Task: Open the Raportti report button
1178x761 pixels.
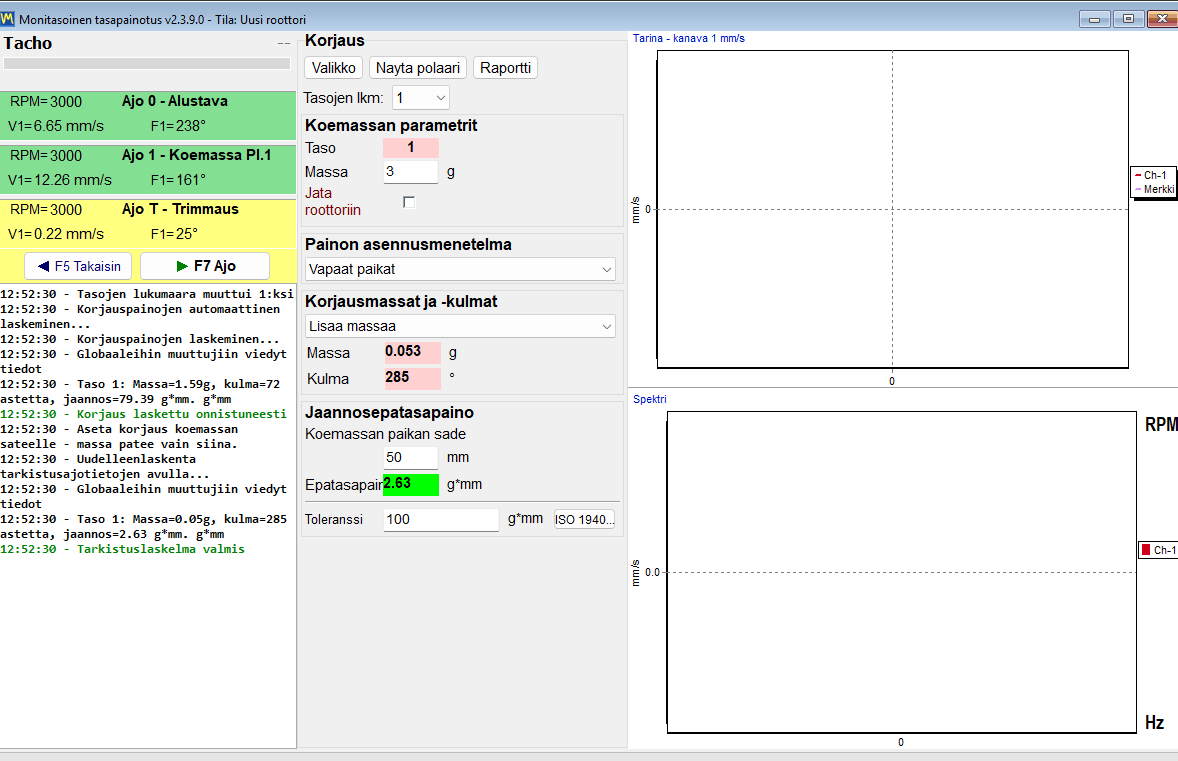Action: tap(506, 68)
